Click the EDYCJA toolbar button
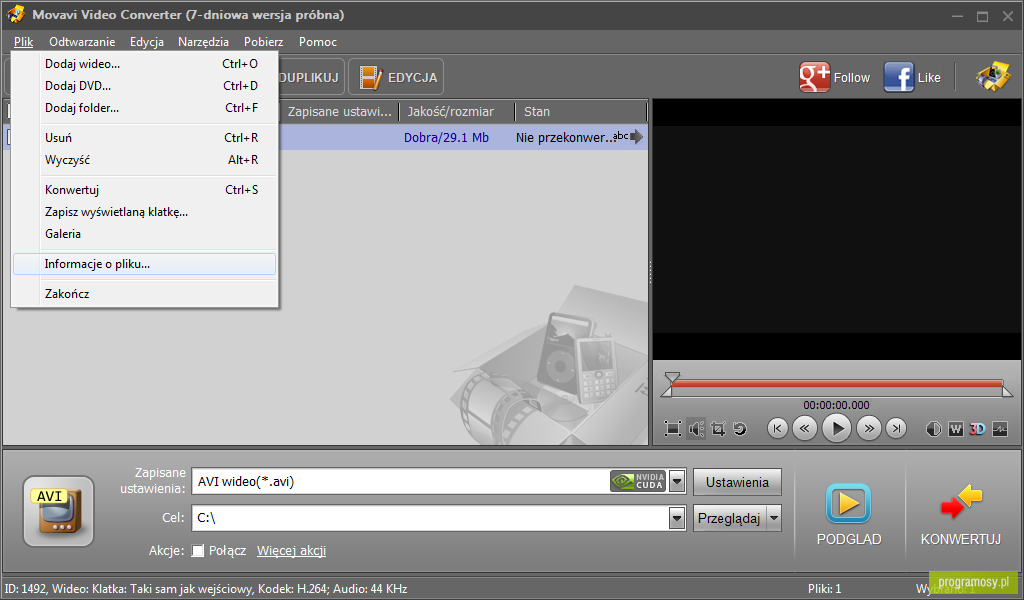 point(396,77)
